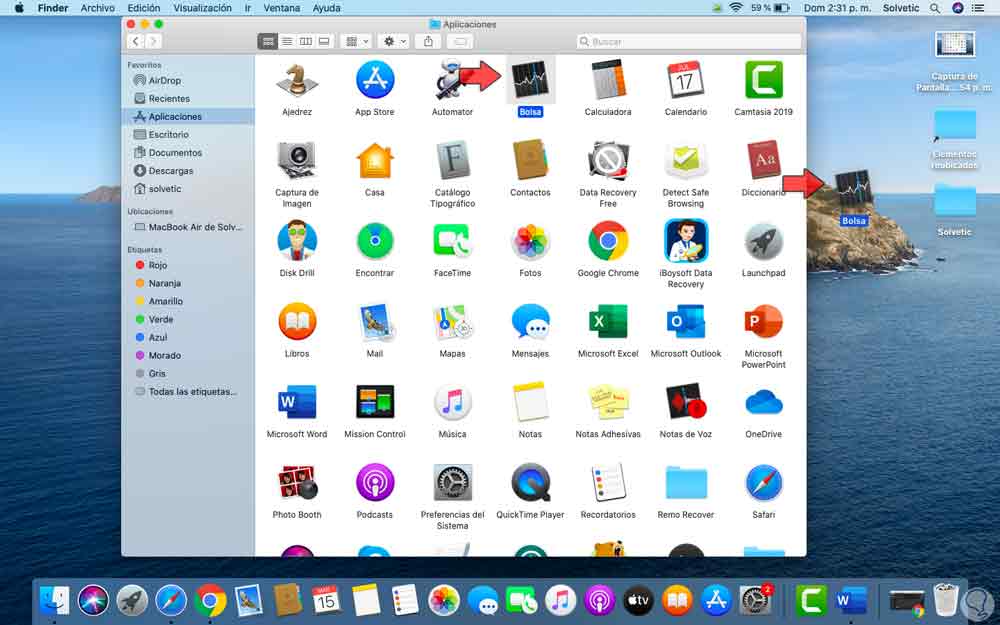This screenshot has height=625, width=1000.
Task: Open the Visualización menu
Action: [x=202, y=8]
